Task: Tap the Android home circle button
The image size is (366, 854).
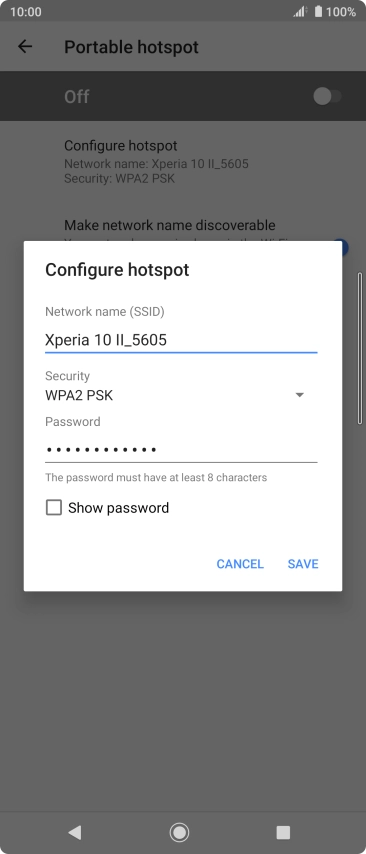Action: tap(179, 832)
